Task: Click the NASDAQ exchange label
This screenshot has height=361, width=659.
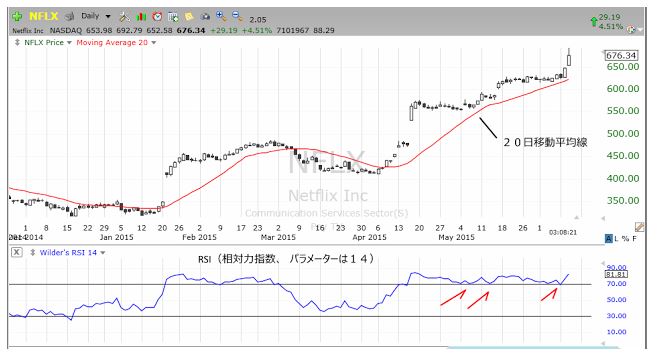Action: point(66,31)
